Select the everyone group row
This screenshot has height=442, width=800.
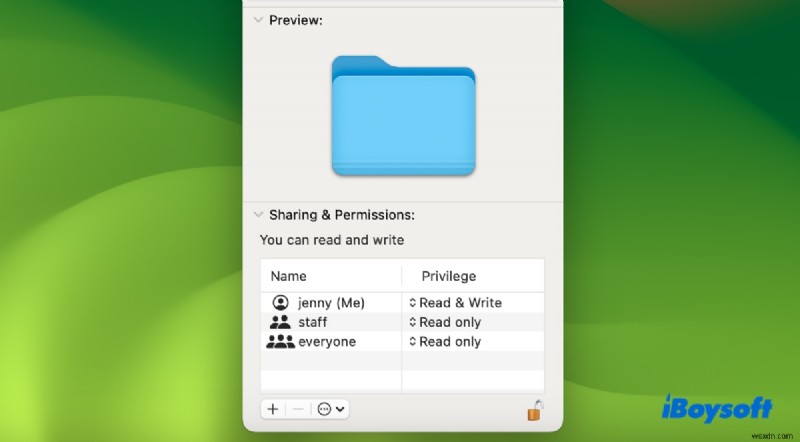click(402, 341)
